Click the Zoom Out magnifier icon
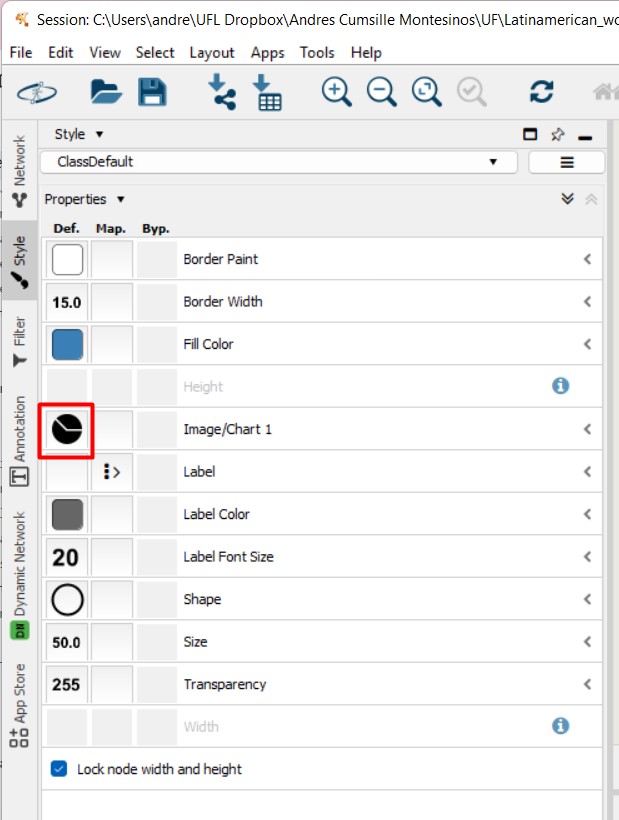Viewport: 619px width, 820px height. (381, 92)
